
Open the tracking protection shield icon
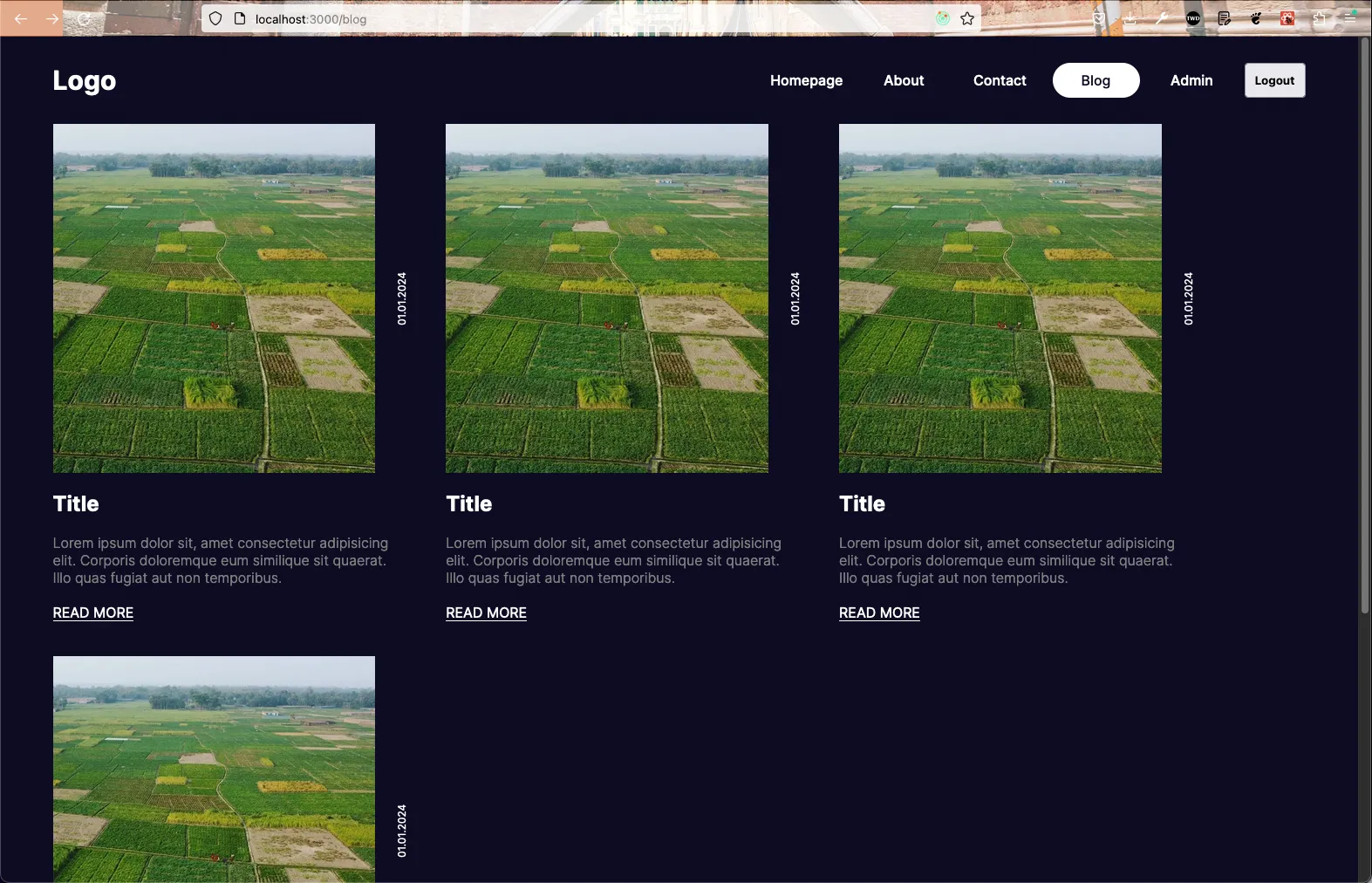point(215,18)
